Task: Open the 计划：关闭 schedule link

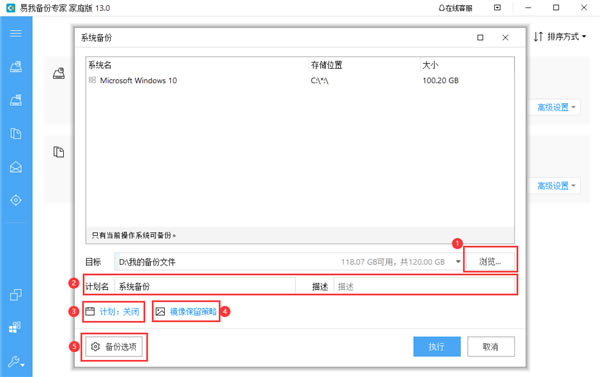Action: pos(112,312)
